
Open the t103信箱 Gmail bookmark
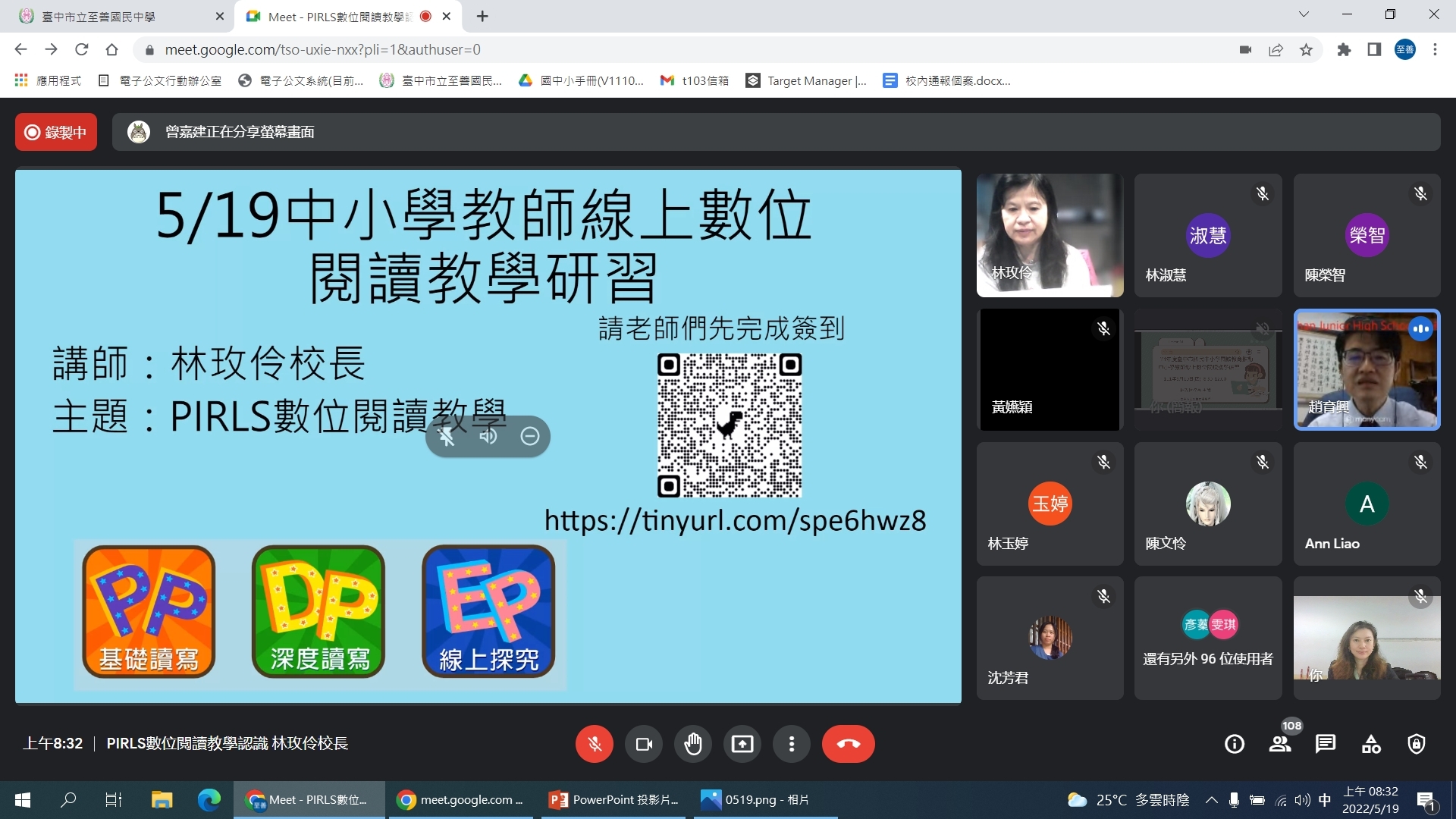point(695,80)
